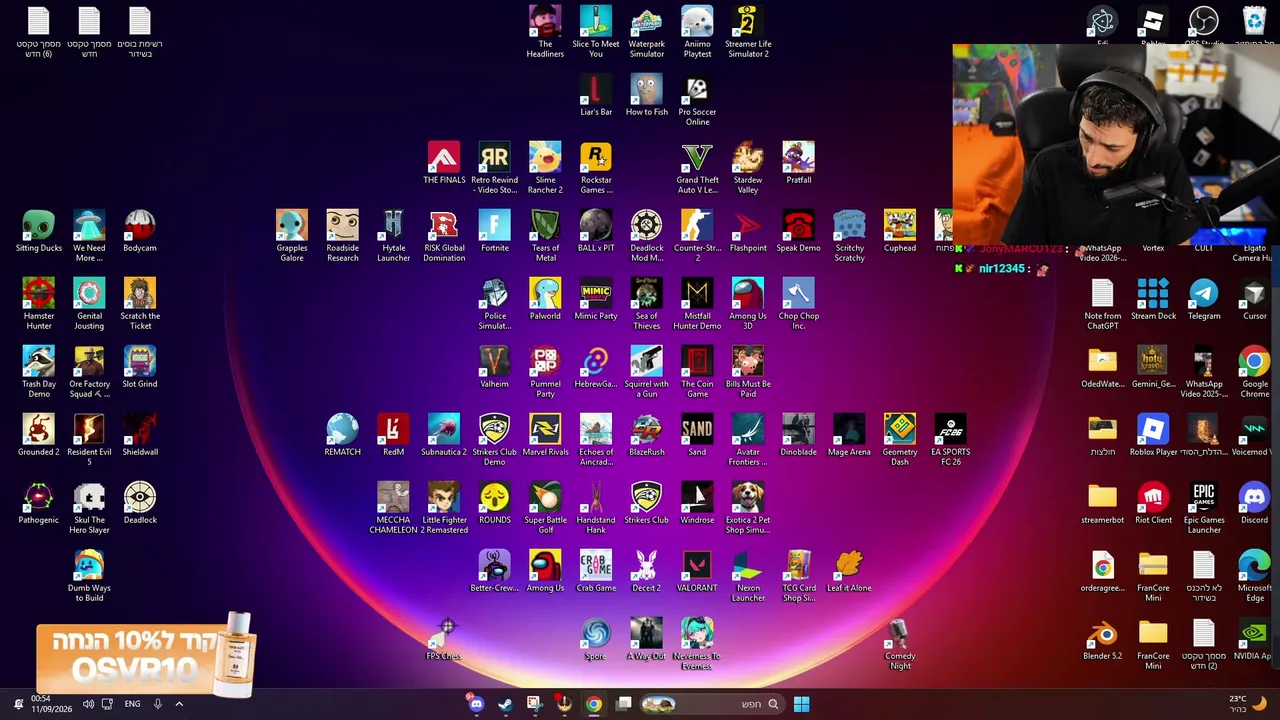Launch Crab Game shortcut

596,571
